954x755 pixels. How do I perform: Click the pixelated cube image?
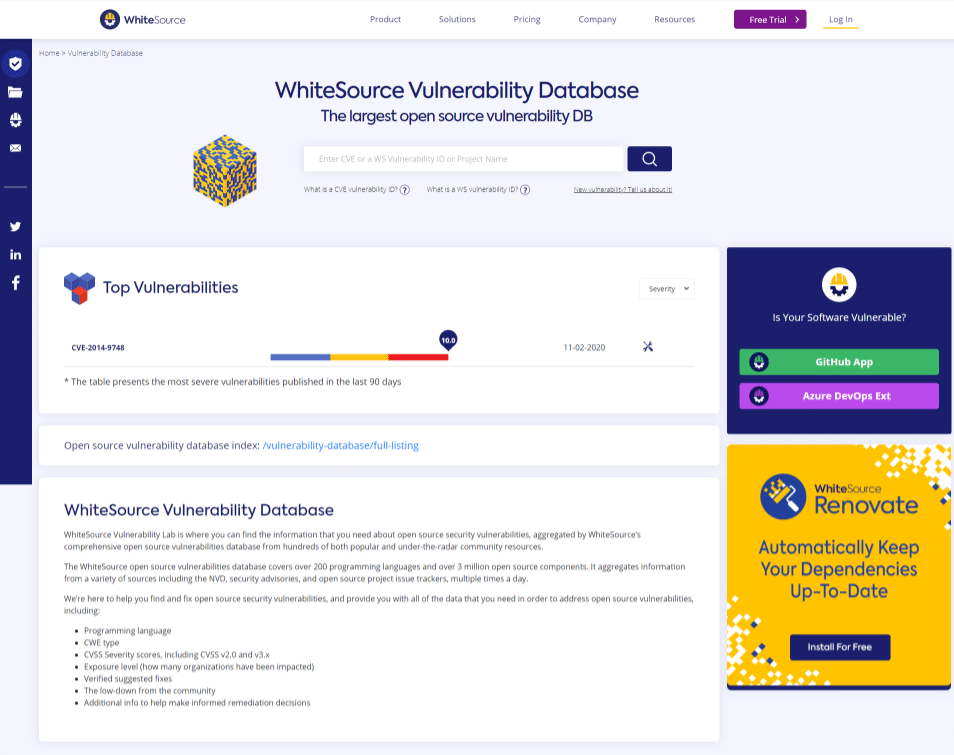[x=225, y=171]
